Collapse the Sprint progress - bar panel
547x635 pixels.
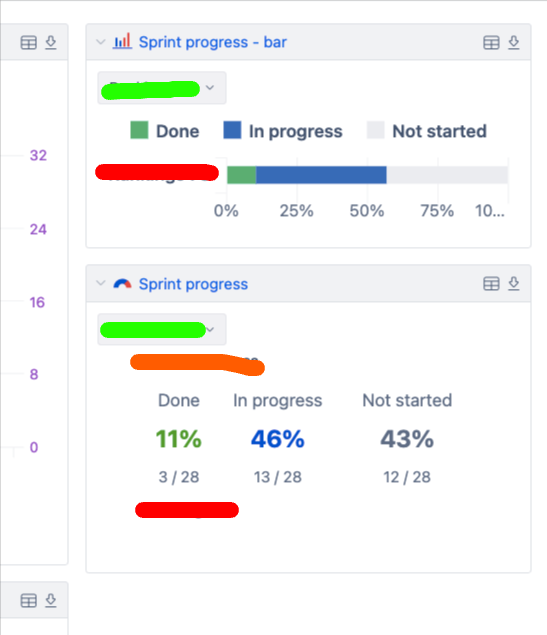tap(100, 42)
